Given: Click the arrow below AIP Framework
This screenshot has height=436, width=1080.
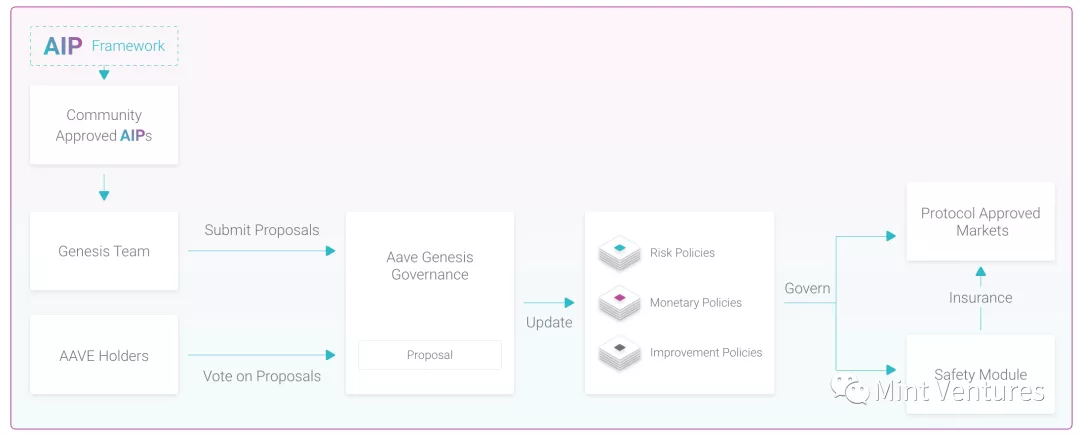Looking at the screenshot, I should (x=104, y=74).
